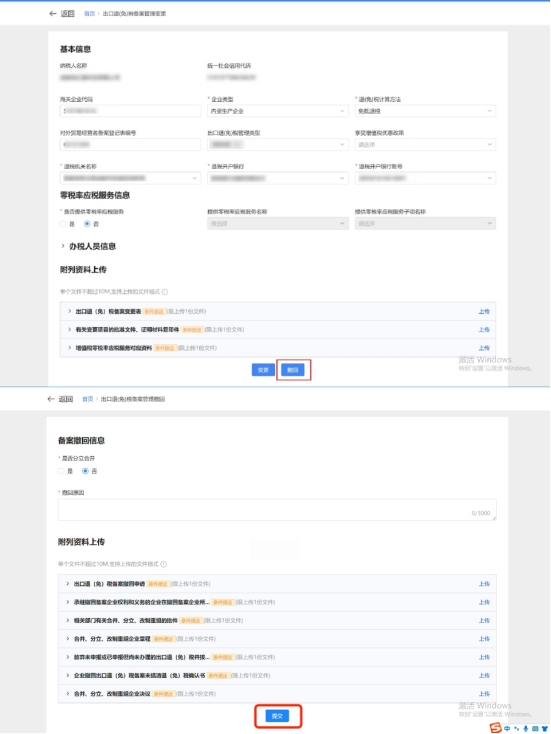This screenshot has height=734, width=551.
Task: Click into the 撤回原因 text area
Action: 277,509
